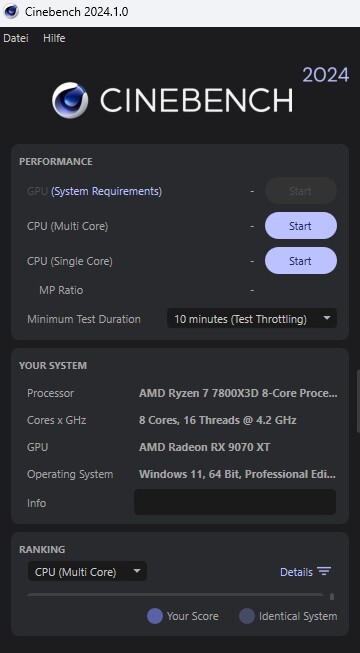Click into the Info text field
Image resolution: width=360 pixels, height=653 pixels.
click(235, 502)
